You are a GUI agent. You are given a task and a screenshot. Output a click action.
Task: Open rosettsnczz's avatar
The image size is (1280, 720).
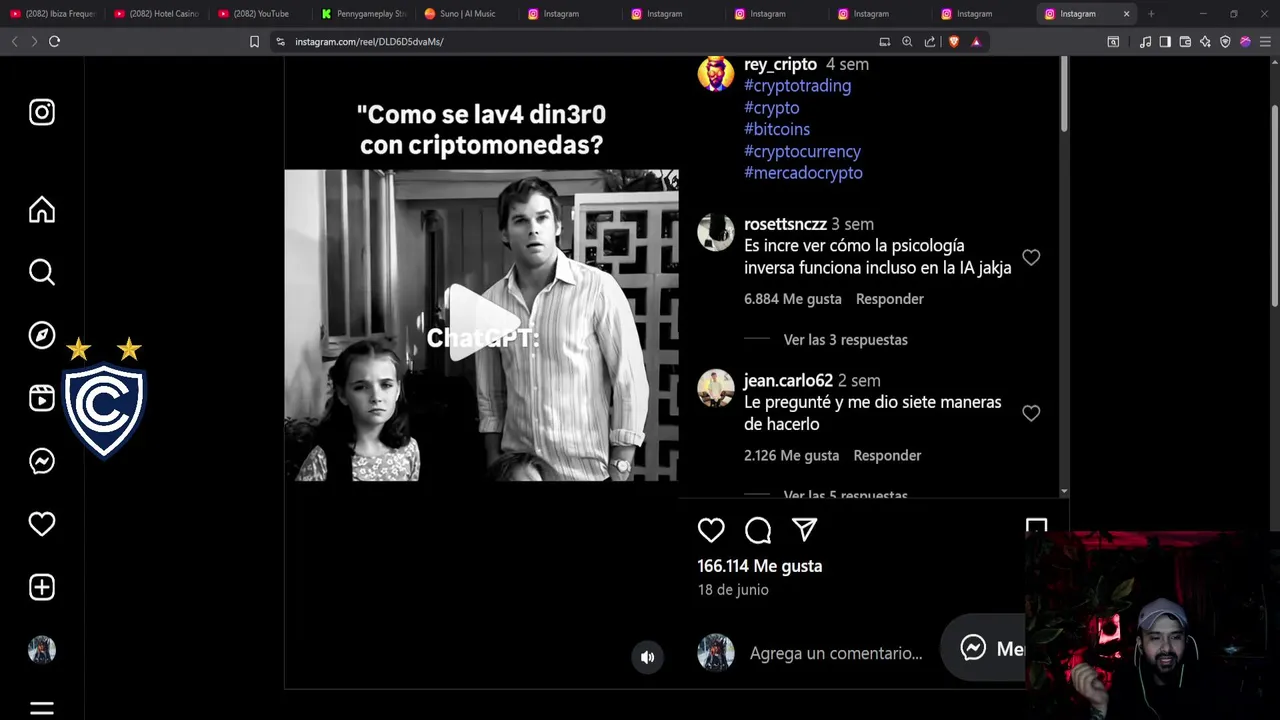[715, 232]
